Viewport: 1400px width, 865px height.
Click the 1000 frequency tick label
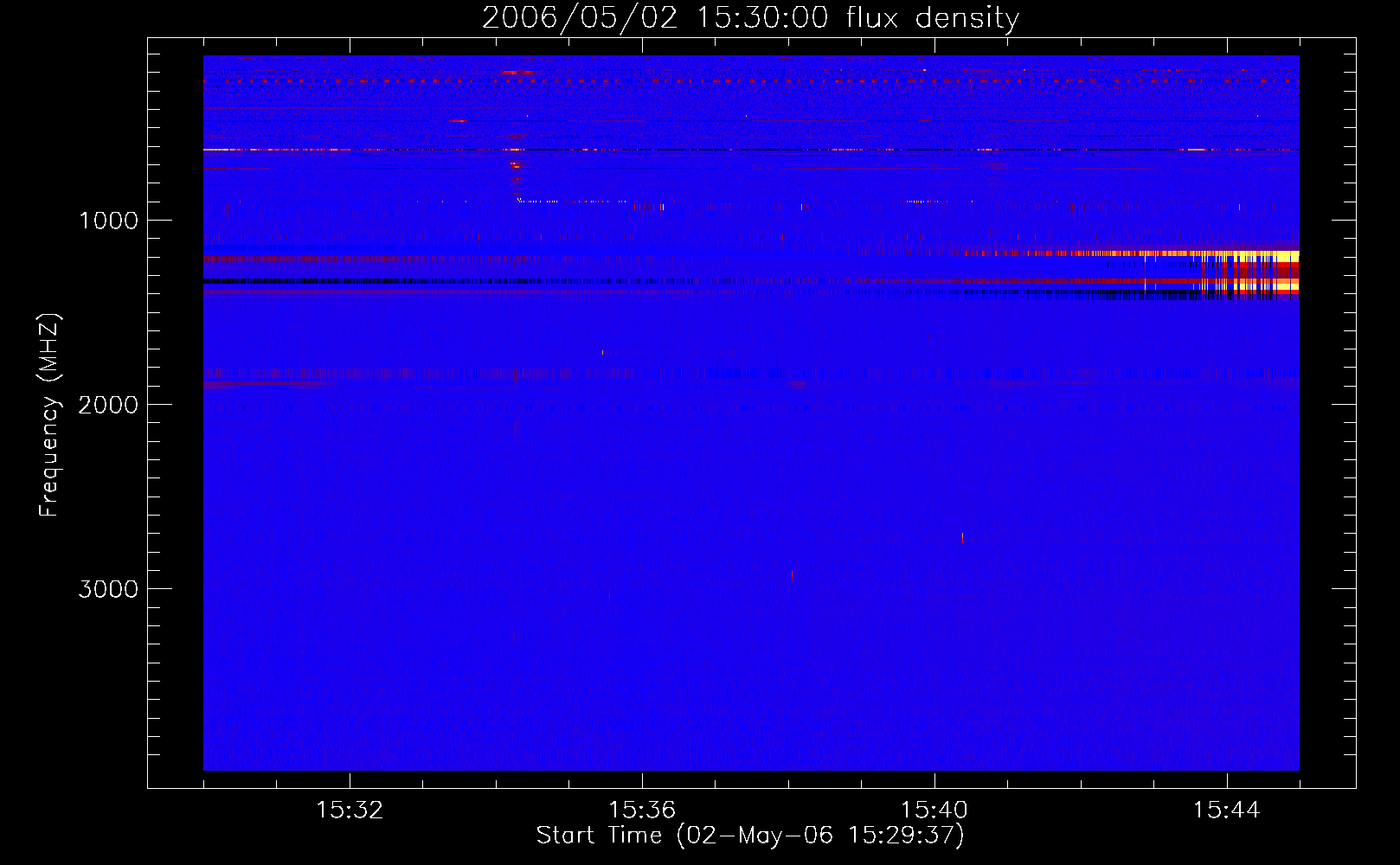(108, 221)
